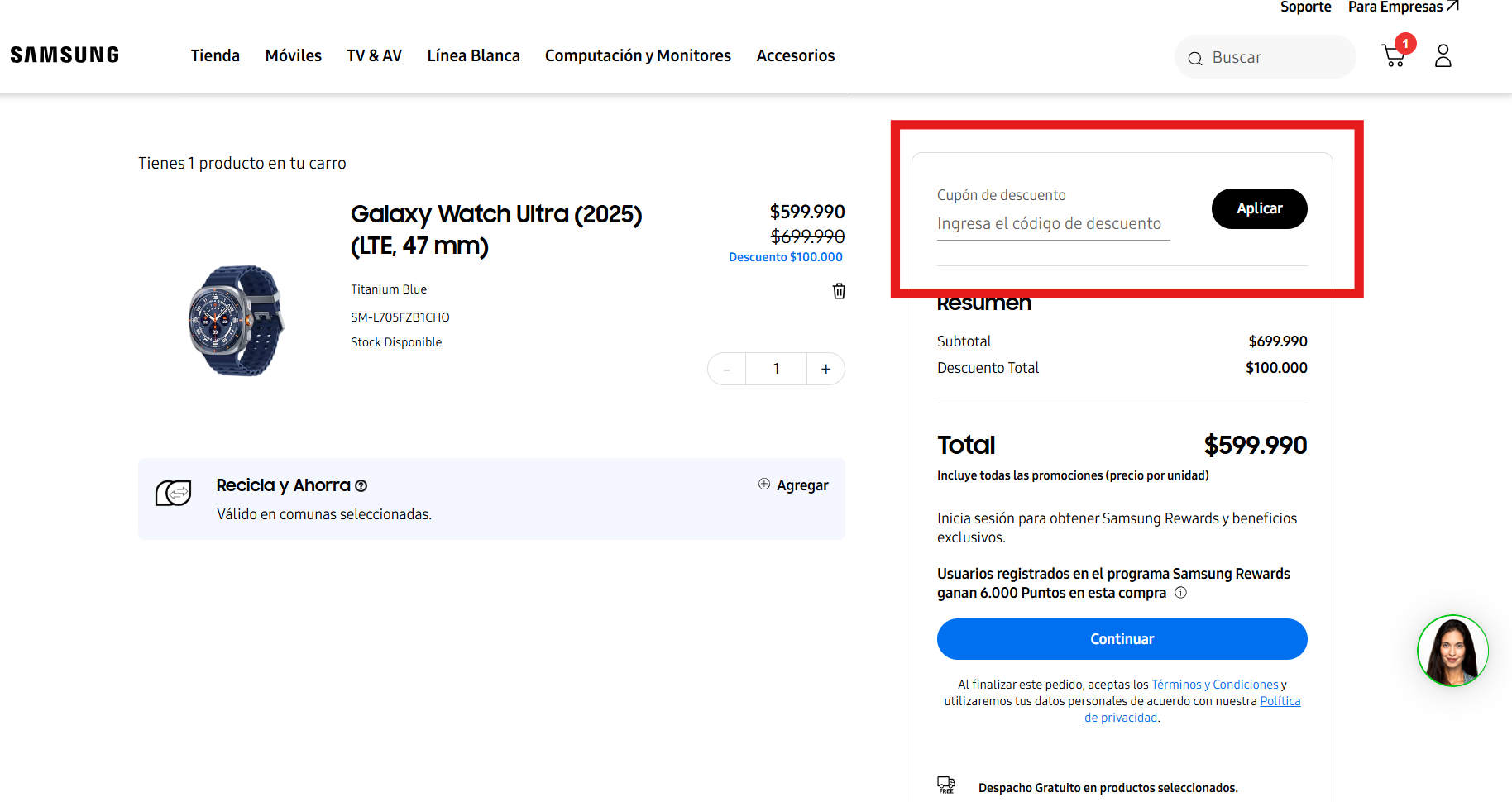Click the free shipping delivery icon
Screen dimensions: 1512x802
coord(946,784)
